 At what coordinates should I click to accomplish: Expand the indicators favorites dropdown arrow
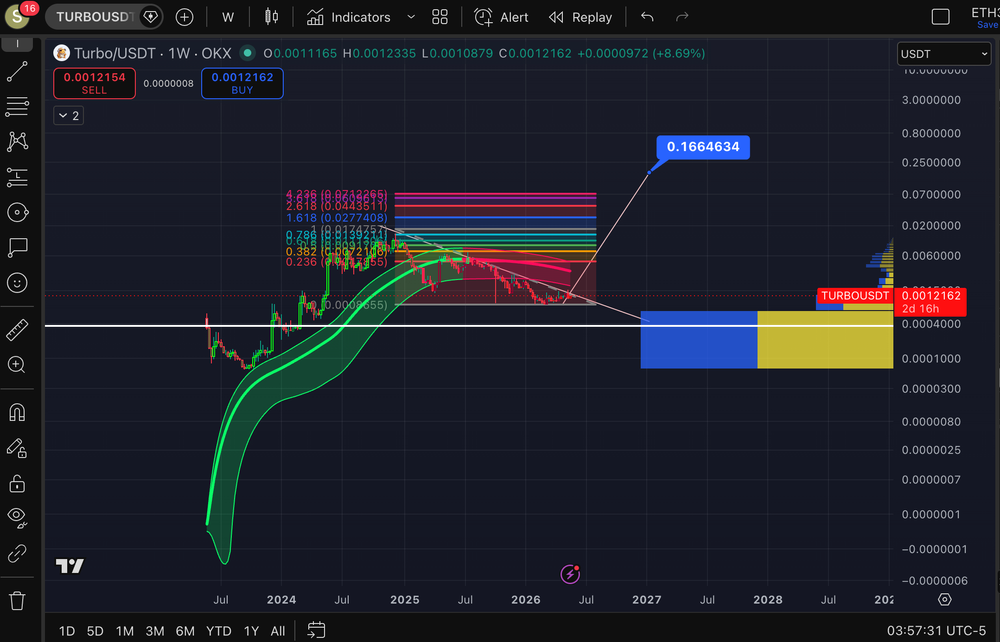click(x=411, y=17)
